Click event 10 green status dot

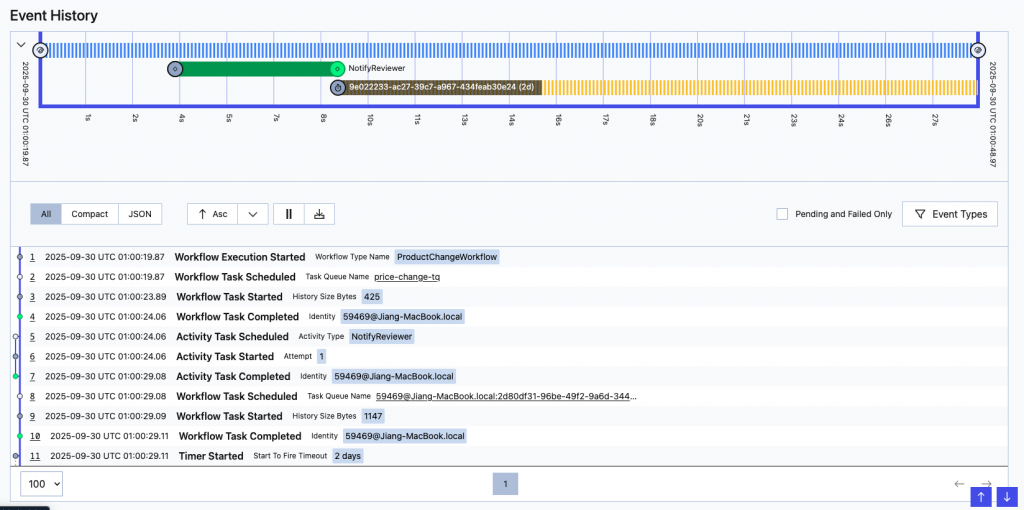tap(20, 436)
